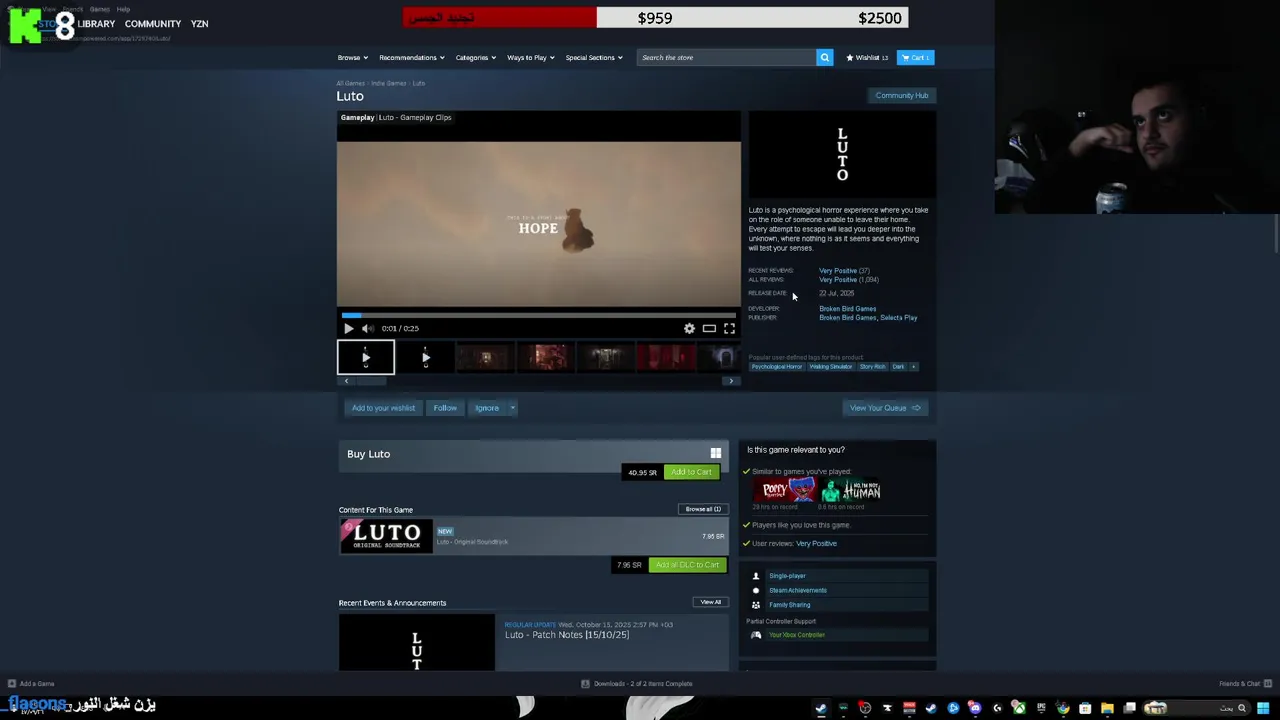Screen dimensions: 1280x720
Task: Open the YZN profile tab
Action: pyautogui.click(x=199, y=24)
